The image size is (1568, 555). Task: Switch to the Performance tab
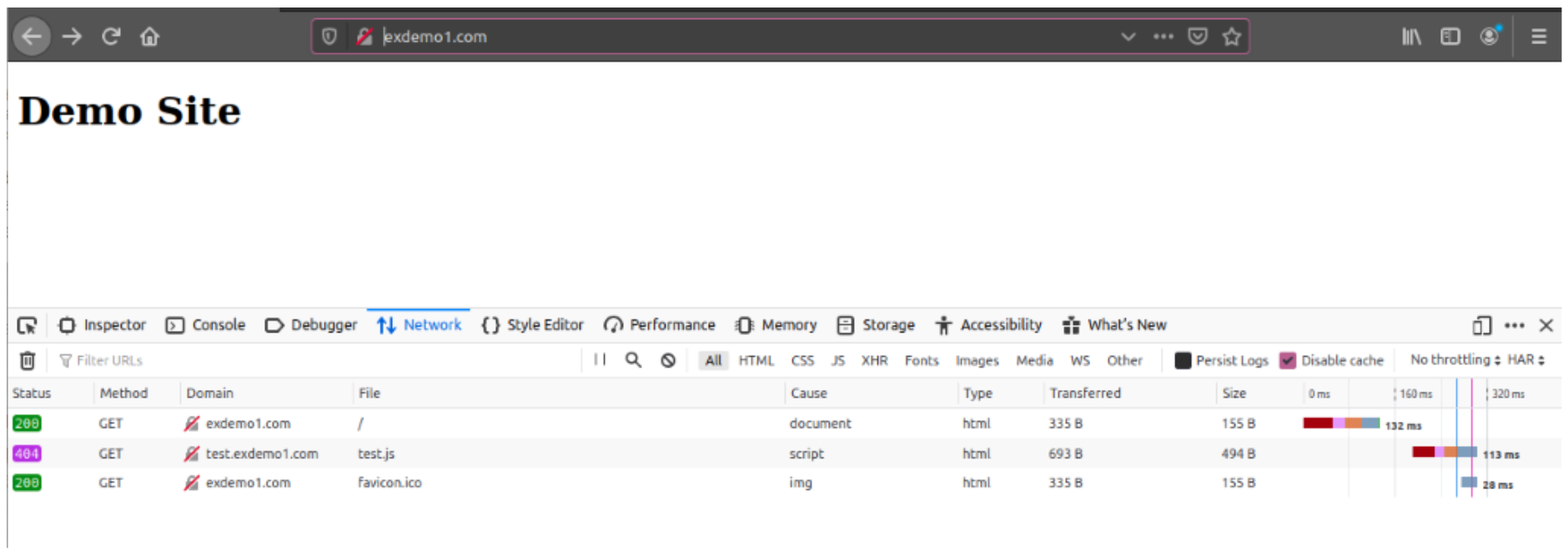660,325
